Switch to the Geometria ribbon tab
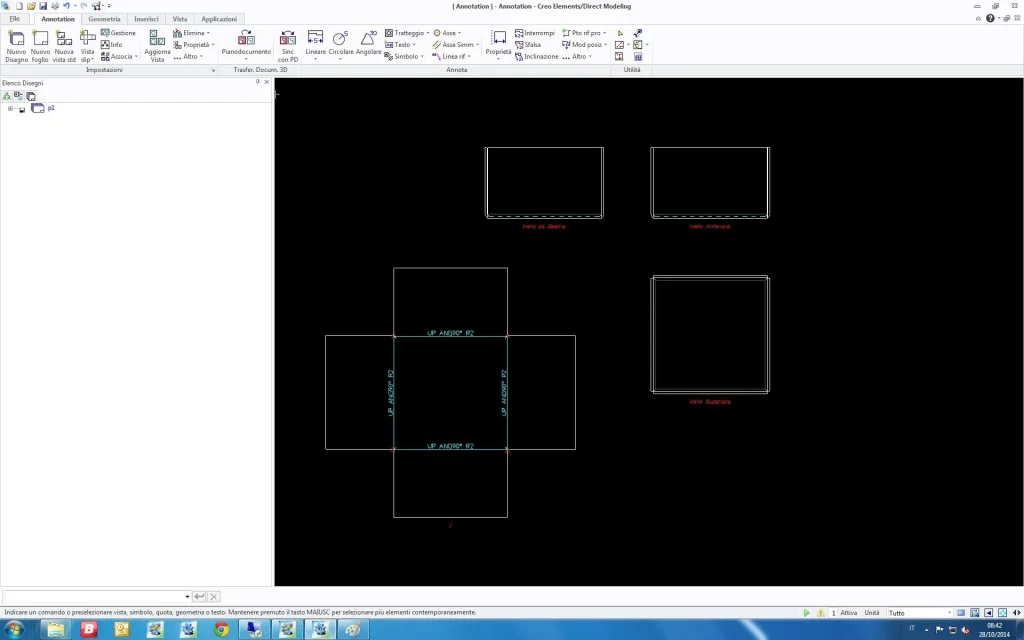This screenshot has height=640, width=1024. tap(104, 19)
